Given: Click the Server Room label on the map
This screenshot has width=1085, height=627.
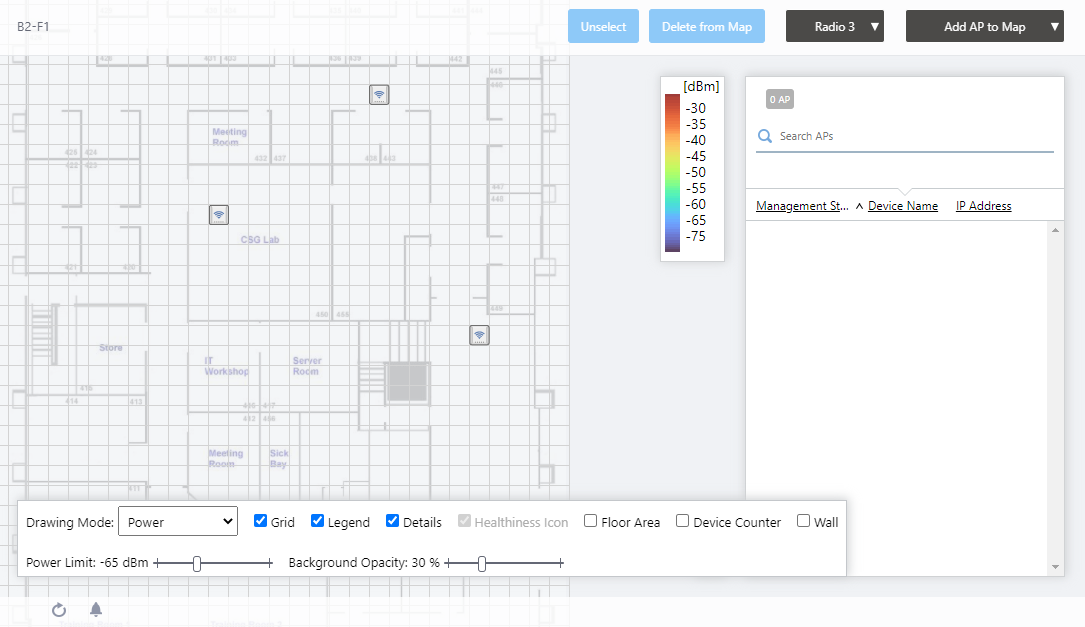Looking at the screenshot, I should tap(307, 366).
